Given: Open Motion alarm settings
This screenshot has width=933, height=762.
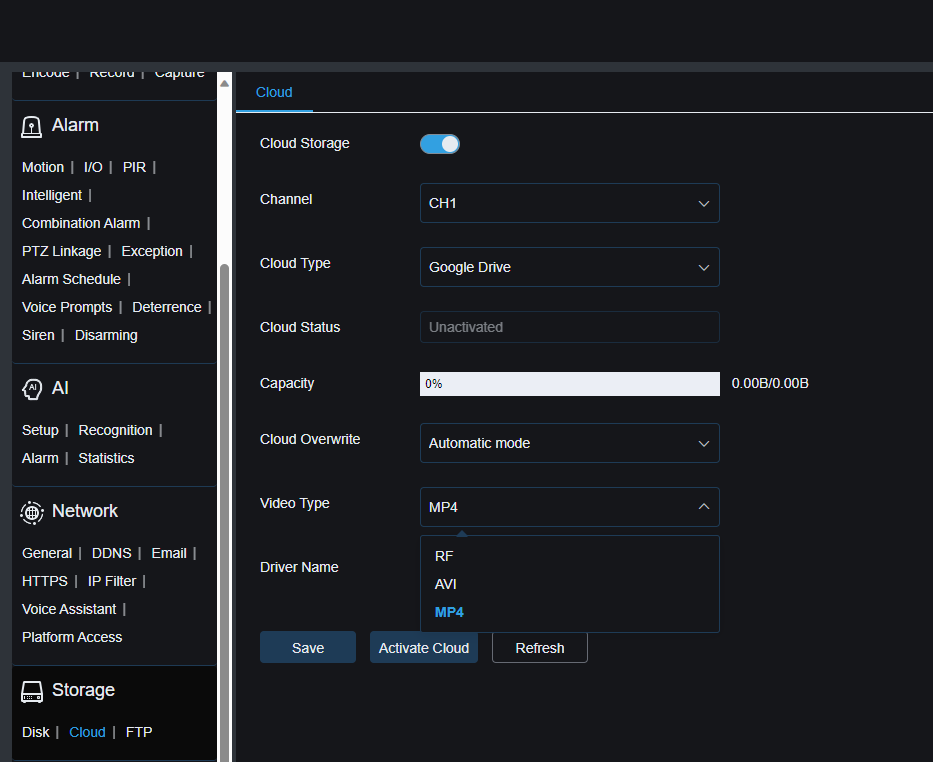Looking at the screenshot, I should pos(43,167).
